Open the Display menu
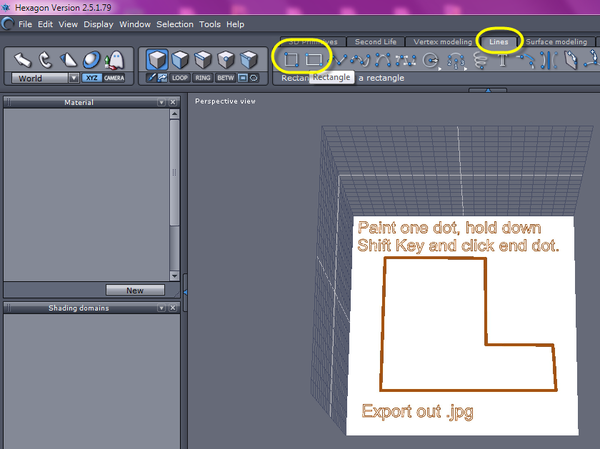600x449 pixels. point(98,24)
